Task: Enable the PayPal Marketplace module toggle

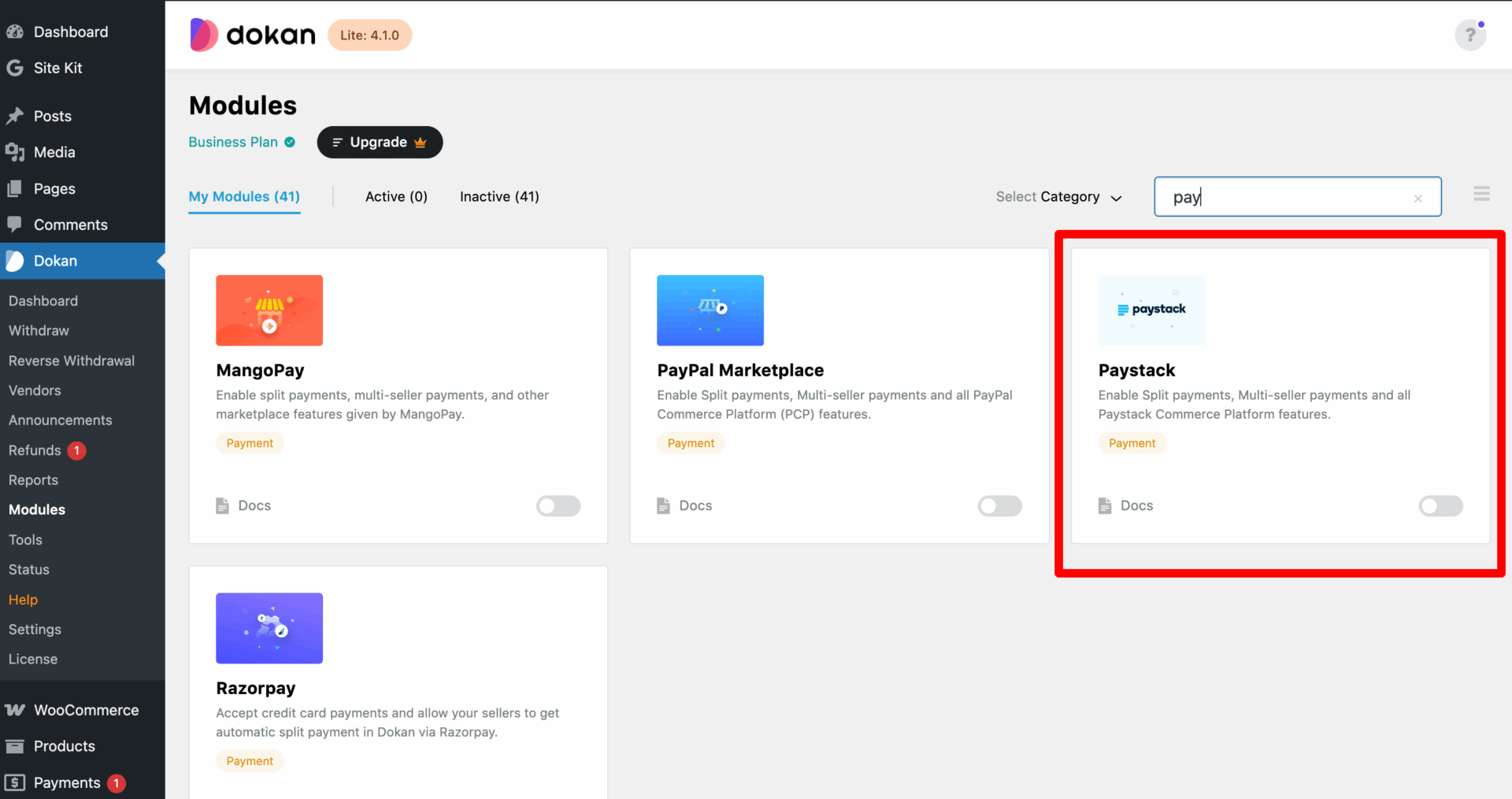Action: click(1000, 506)
